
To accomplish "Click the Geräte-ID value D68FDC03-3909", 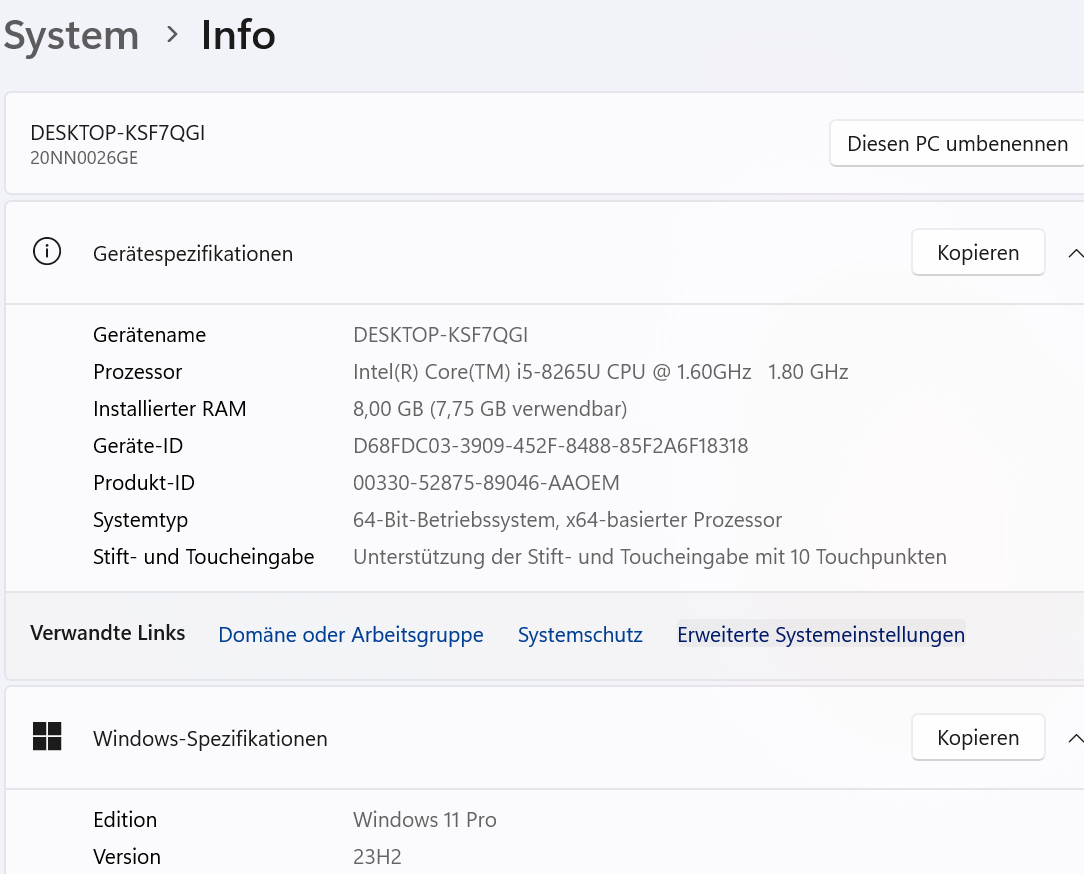I will (x=550, y=445).
